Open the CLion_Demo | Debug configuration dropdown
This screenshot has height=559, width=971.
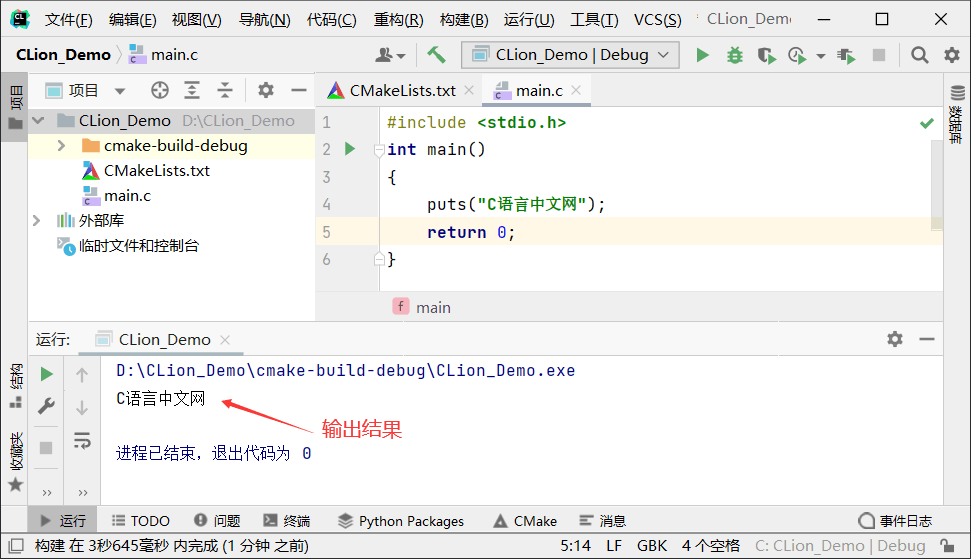pyautogui.click(x=570, y=55)
